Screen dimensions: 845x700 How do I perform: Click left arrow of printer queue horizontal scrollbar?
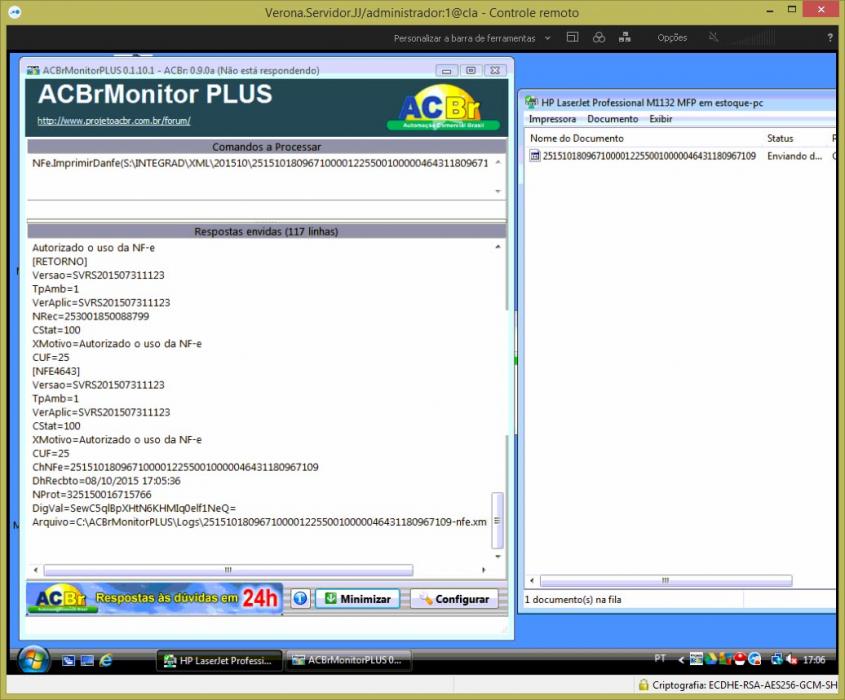pos(532,580)
